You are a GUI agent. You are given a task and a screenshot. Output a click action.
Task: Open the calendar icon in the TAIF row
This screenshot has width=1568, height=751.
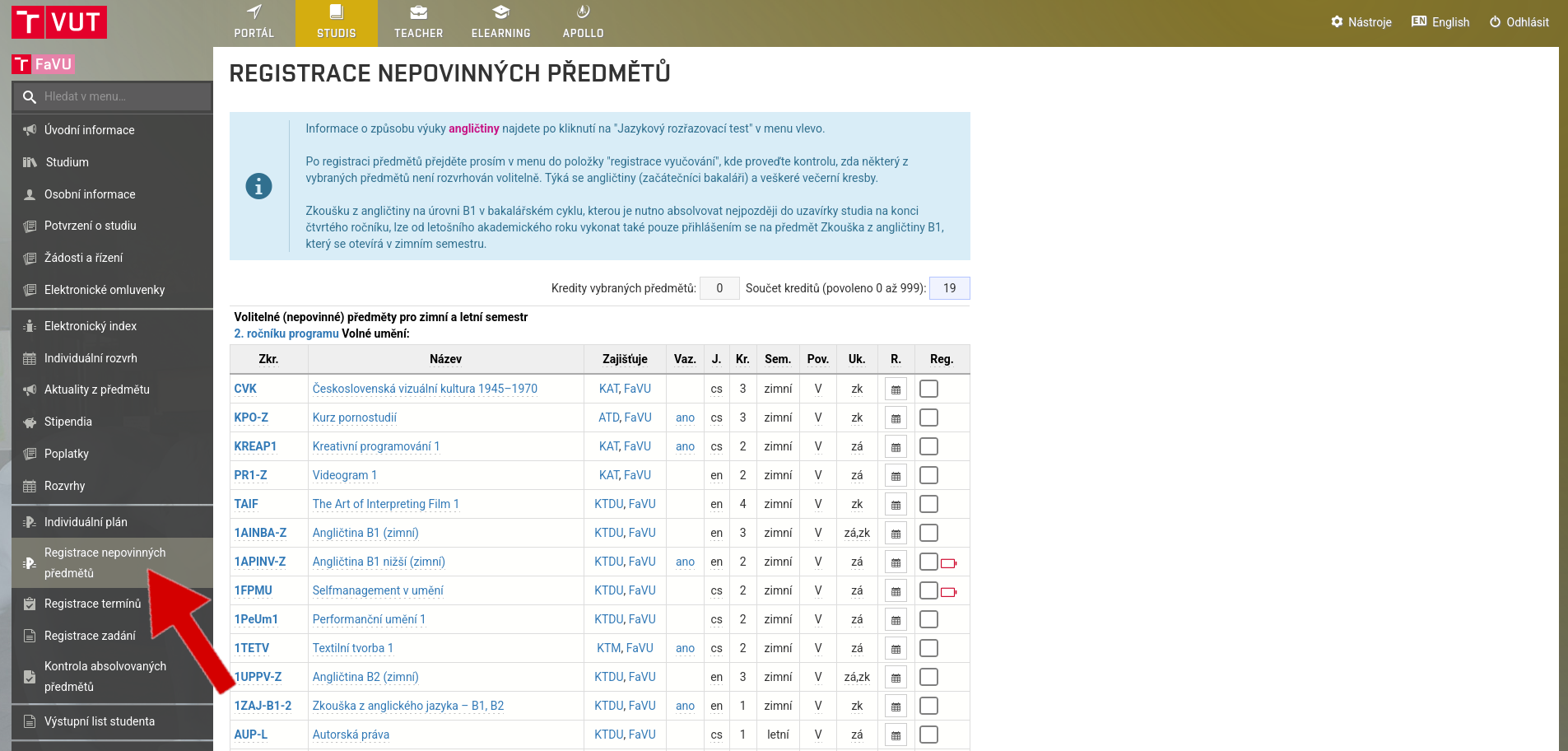pyautogui.click(x=896, y=505)
